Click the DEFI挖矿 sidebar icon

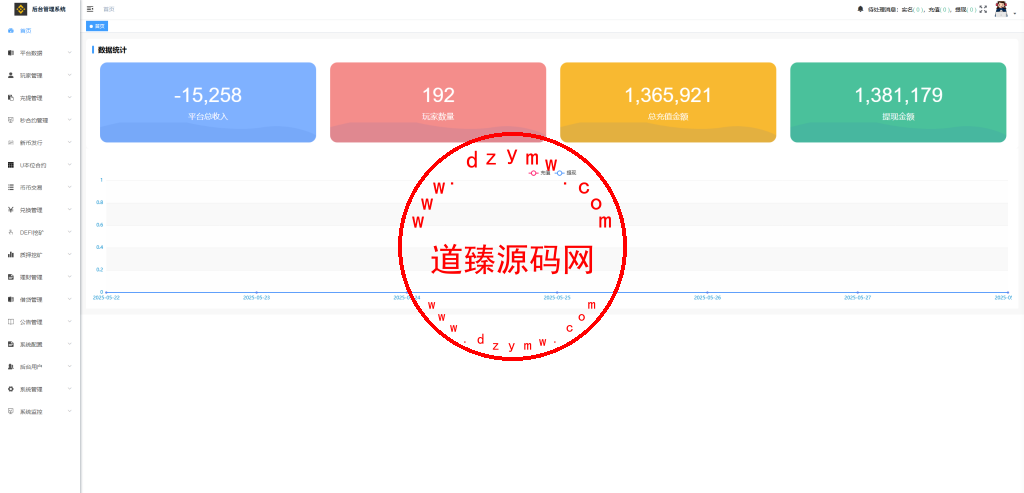pos(10,232)
